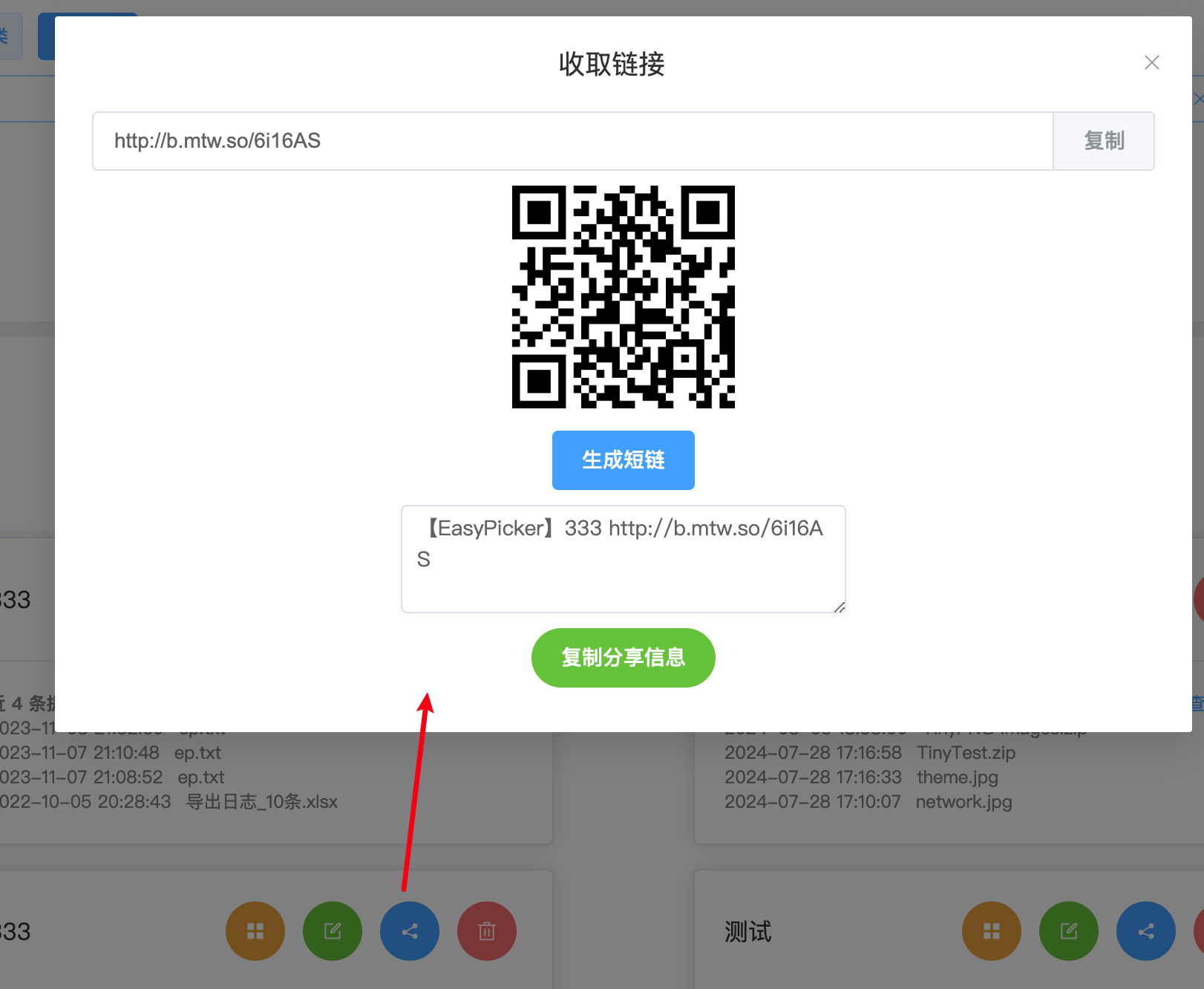Select ep.txt entry dated 21:10:48

click(197, 753)
